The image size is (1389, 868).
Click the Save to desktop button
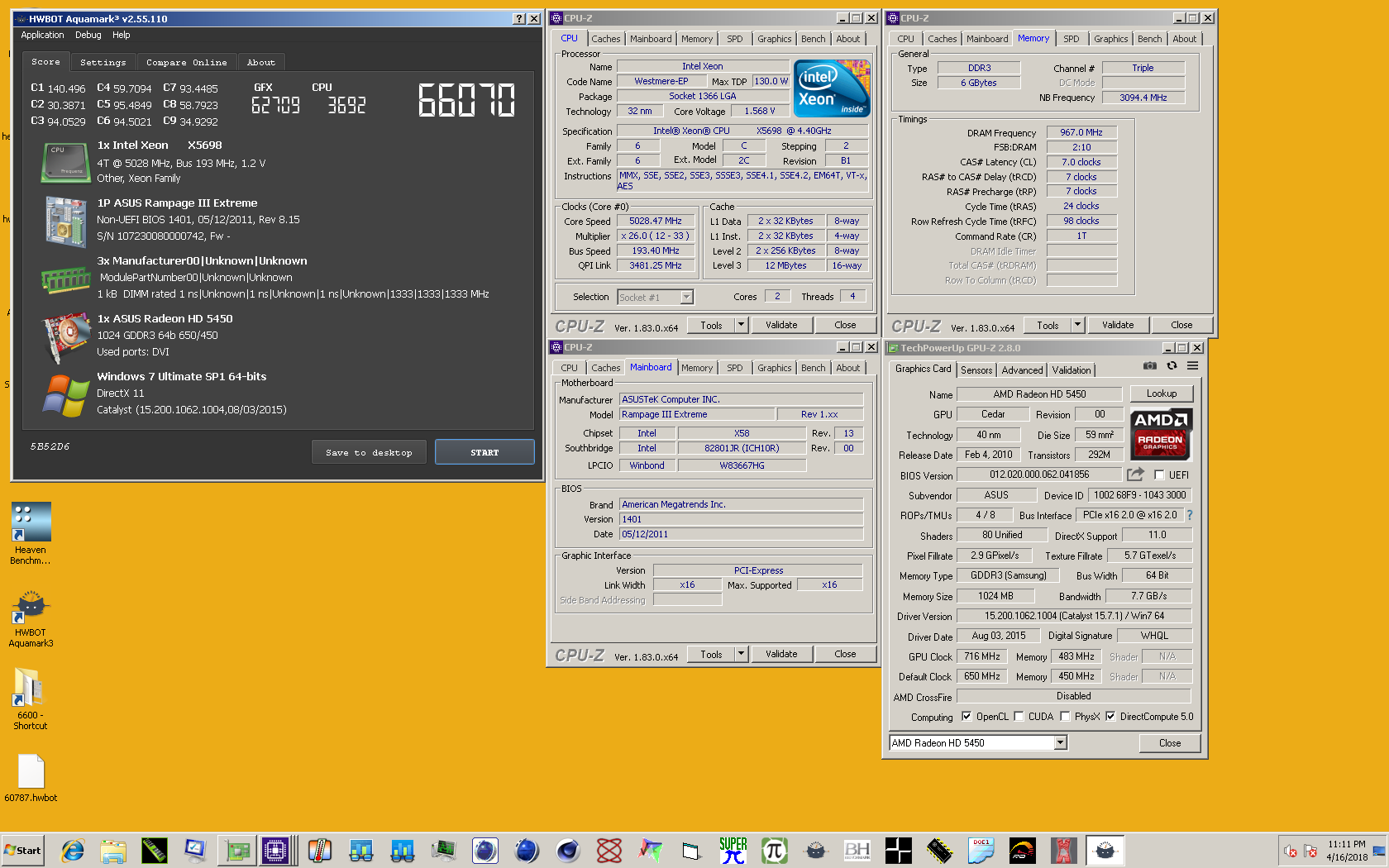(x=369, y=452)
